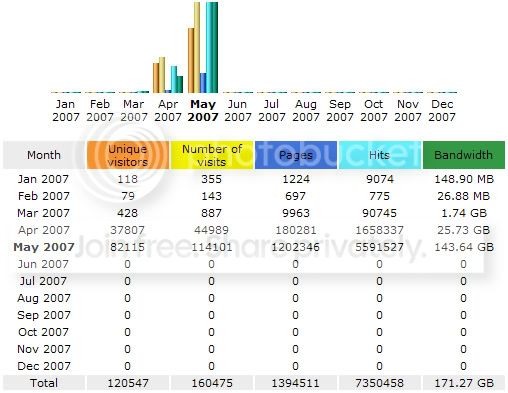Screen dimensions: 508x393
Task: Click the Jan 2007 table row label
Action: [x=43, y=179]
